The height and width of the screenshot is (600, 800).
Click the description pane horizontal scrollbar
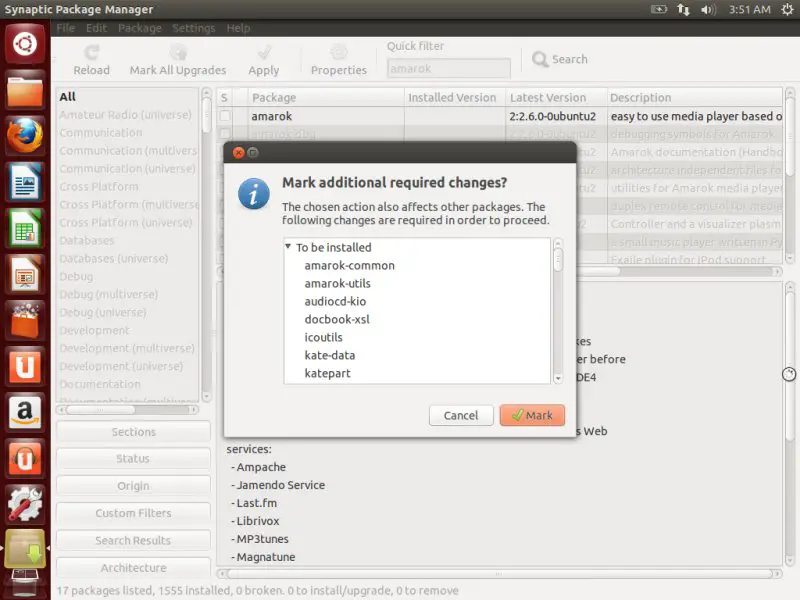click(x=499, y=574)
